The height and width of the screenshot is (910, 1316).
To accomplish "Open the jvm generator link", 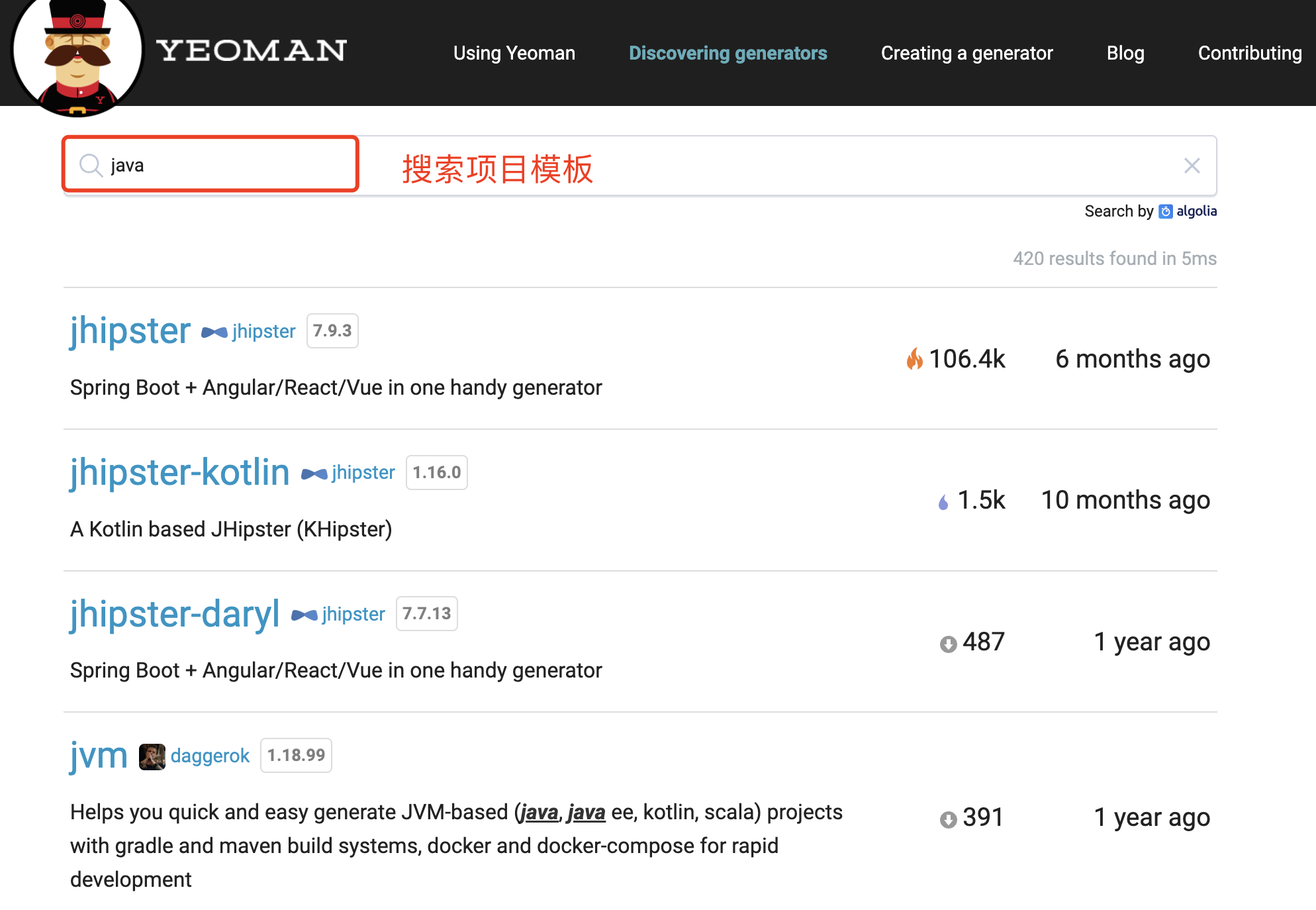I will pos(99,755).
